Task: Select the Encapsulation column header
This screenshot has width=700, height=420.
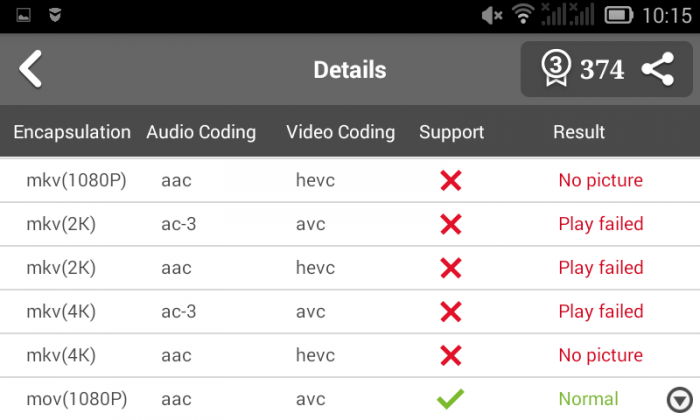Action: coord(72,132)
